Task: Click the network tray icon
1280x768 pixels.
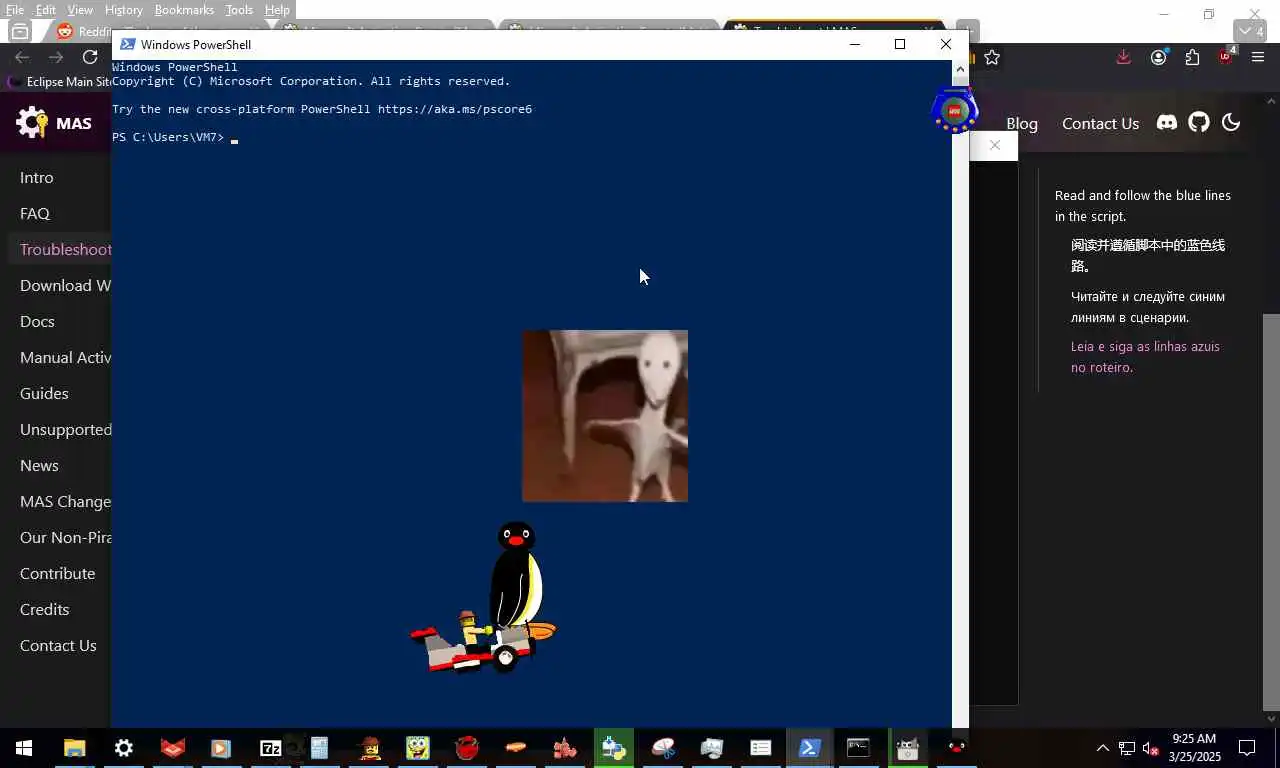Action: [1127, 748]
